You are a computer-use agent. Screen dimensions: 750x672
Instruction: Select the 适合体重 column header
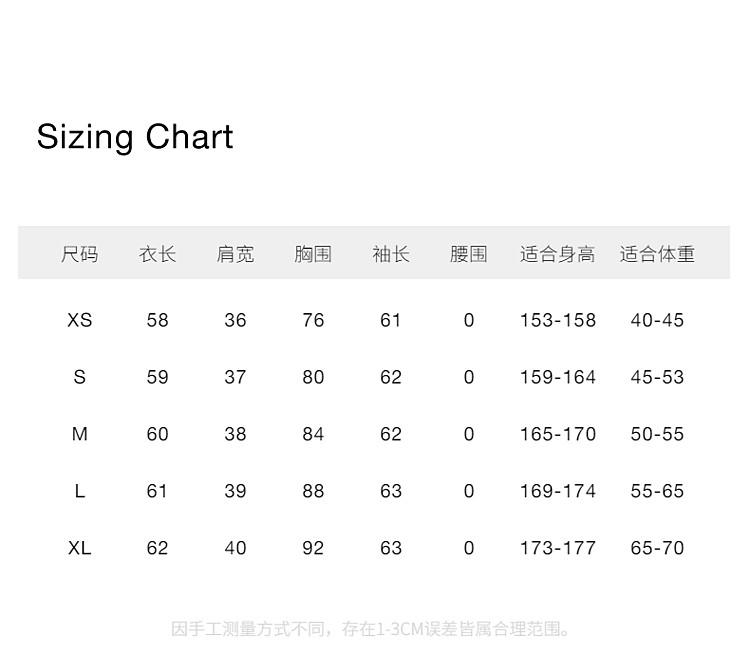point(657,254)
